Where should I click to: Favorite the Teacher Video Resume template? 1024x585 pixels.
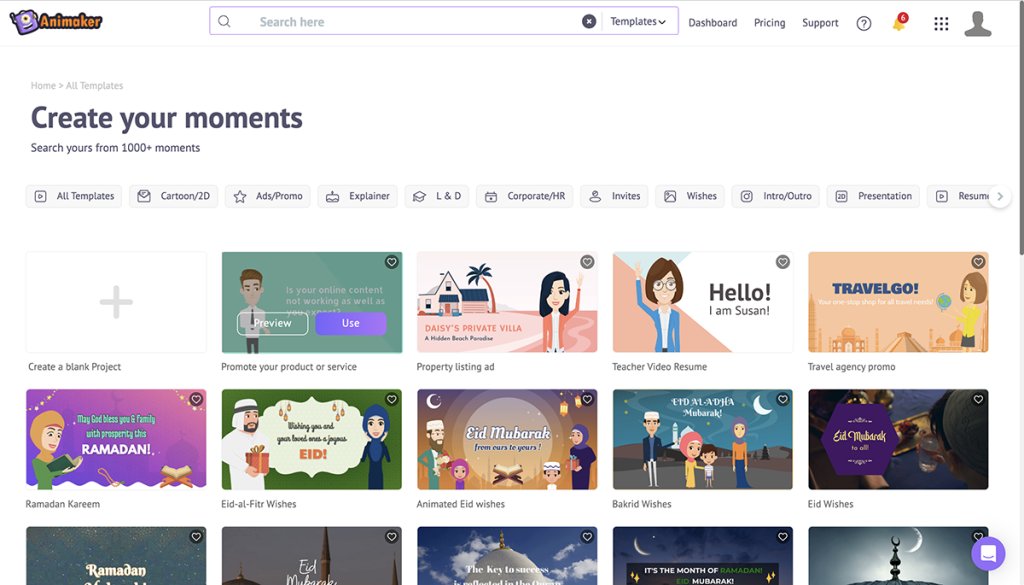782,262
